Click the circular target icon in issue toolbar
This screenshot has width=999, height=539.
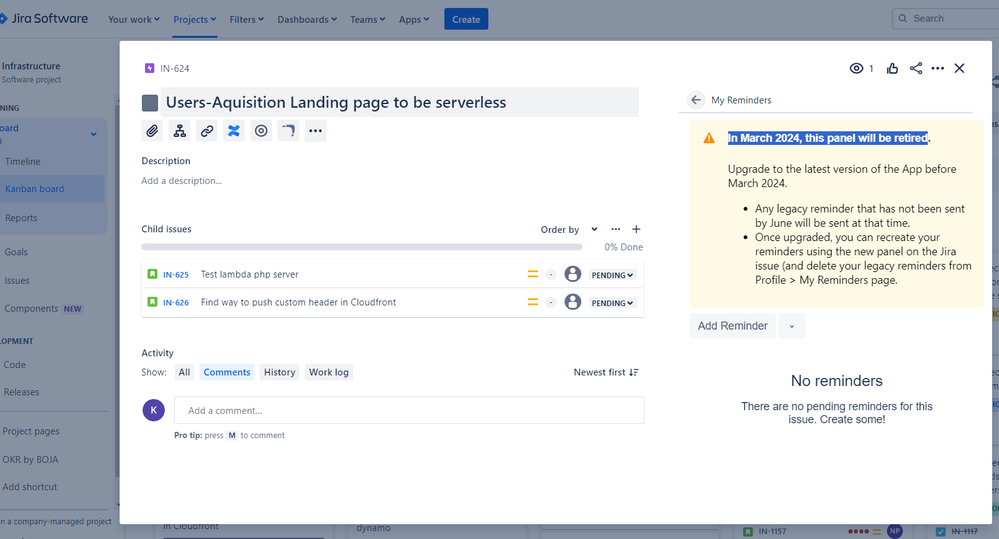click(x=261, y=131)
